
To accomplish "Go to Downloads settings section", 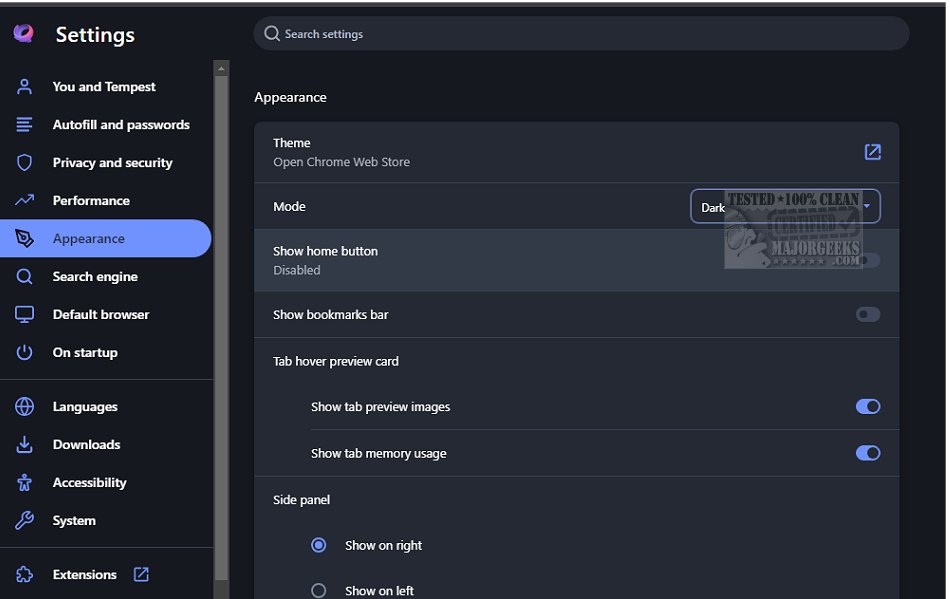I will 86,445.
